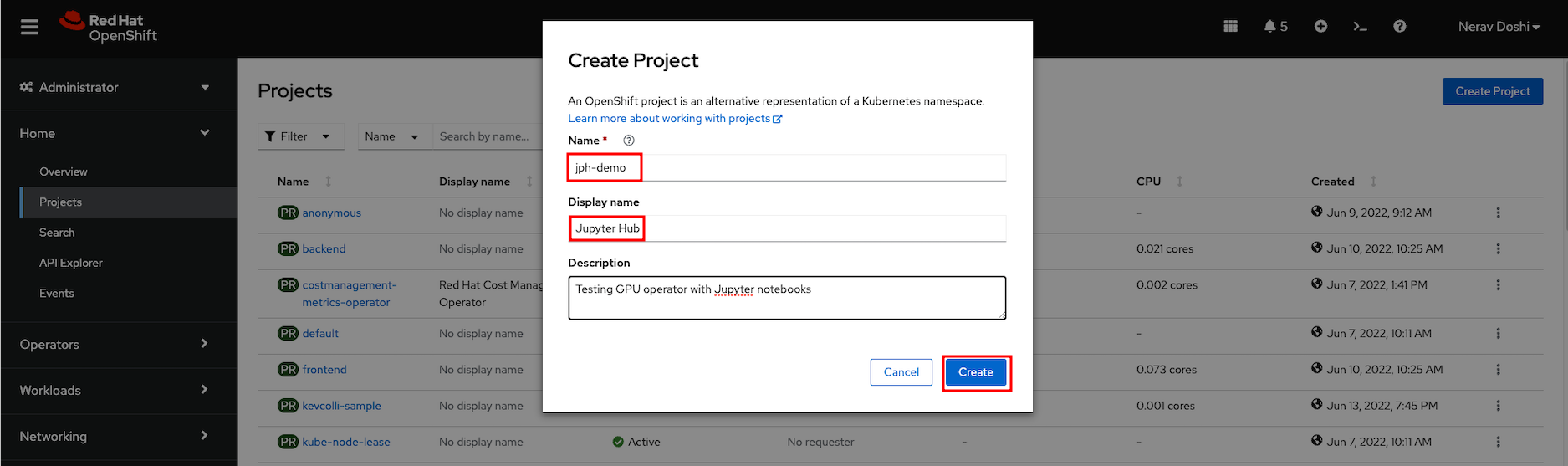Open the Filter dropdown
The width and height of the screenshot is (1568, 466).
[x=301, y=136]
